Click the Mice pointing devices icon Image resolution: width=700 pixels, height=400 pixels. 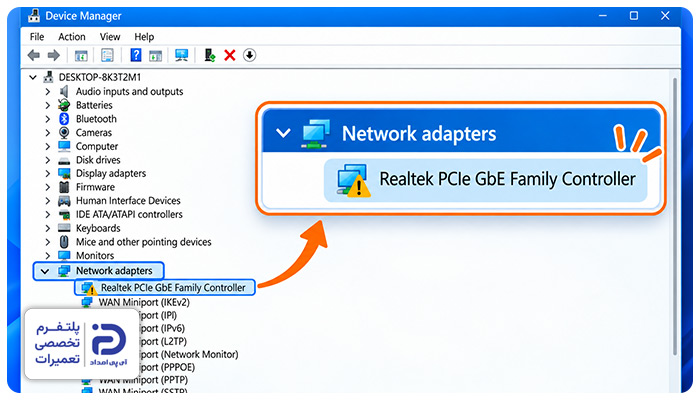64,242
